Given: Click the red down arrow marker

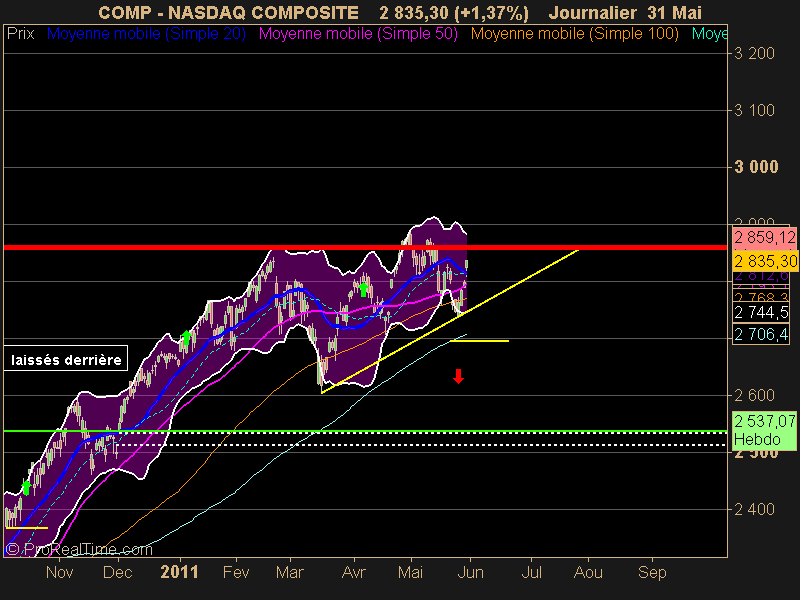Looking at the screenshot, I should tap(458, 377).
